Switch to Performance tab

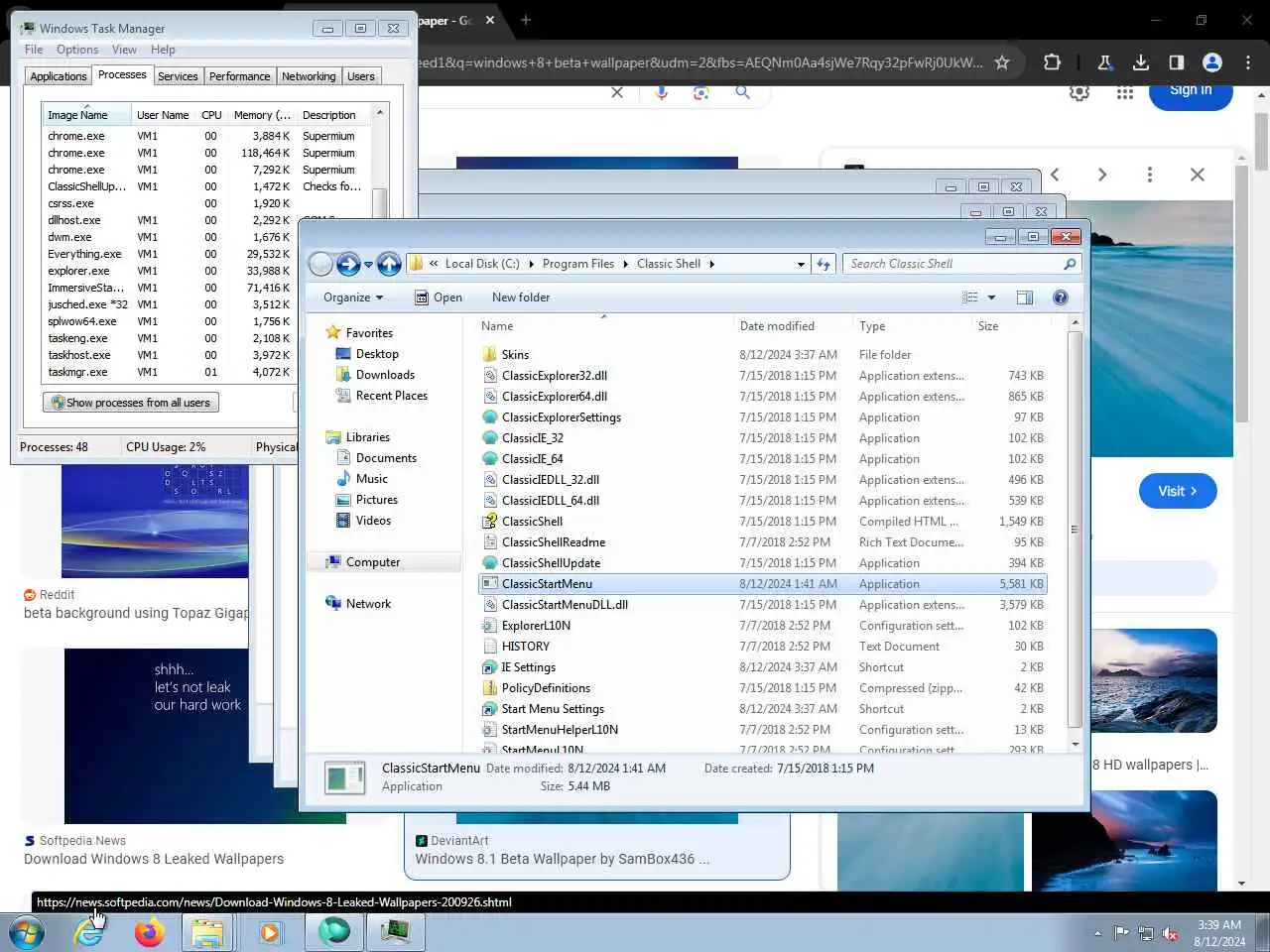click(x=239, y=76)
